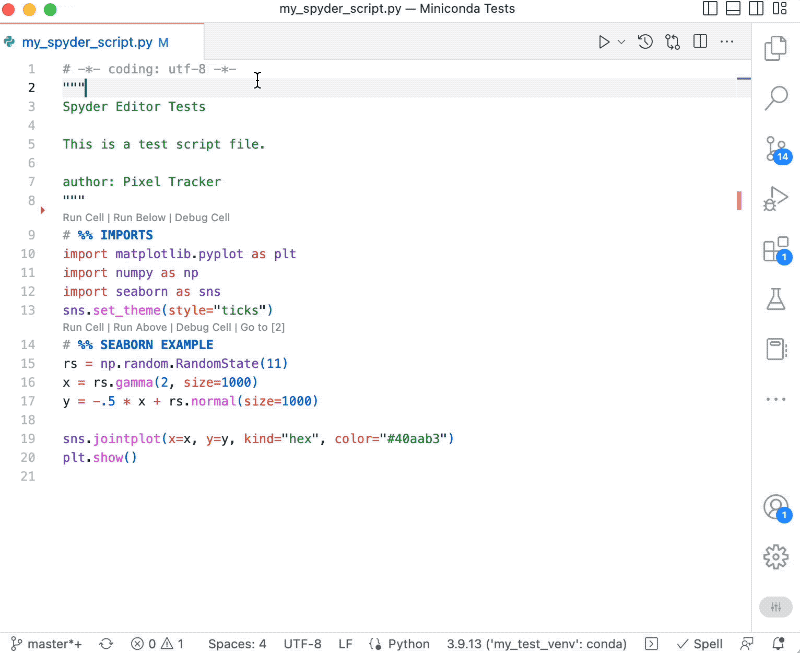Click the slider-controls pill in activity bar
This screenshot has width=800, height=653.
[x=776, y=607]
